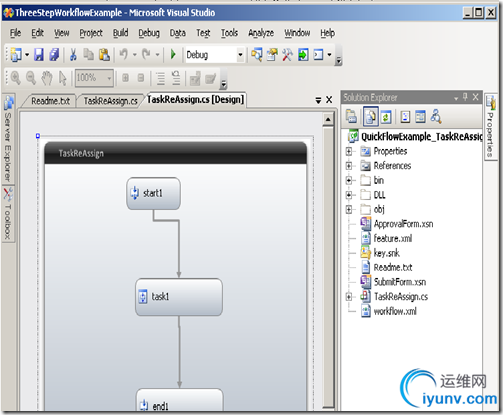Viewport: 503px width, 415px height.
Task: Click the Copy toolbar icon
Action: [x=88, y=55]
